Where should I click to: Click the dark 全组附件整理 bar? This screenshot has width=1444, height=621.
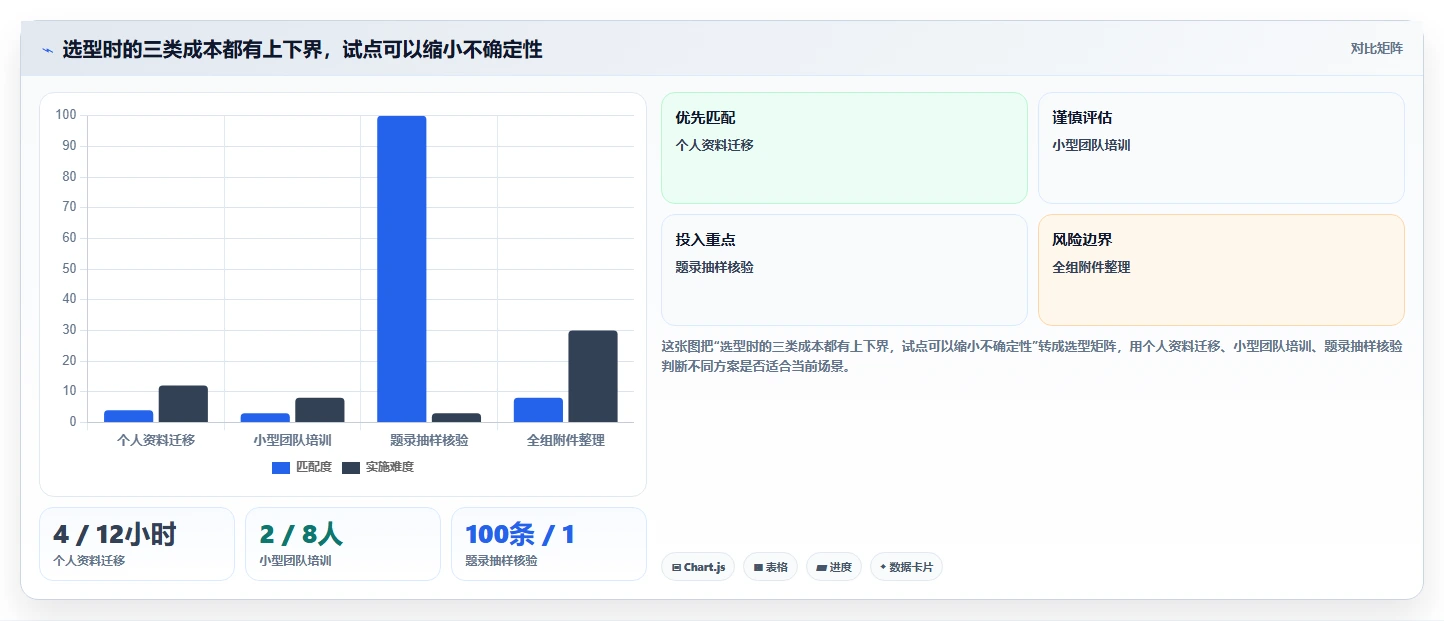point(593,376)
